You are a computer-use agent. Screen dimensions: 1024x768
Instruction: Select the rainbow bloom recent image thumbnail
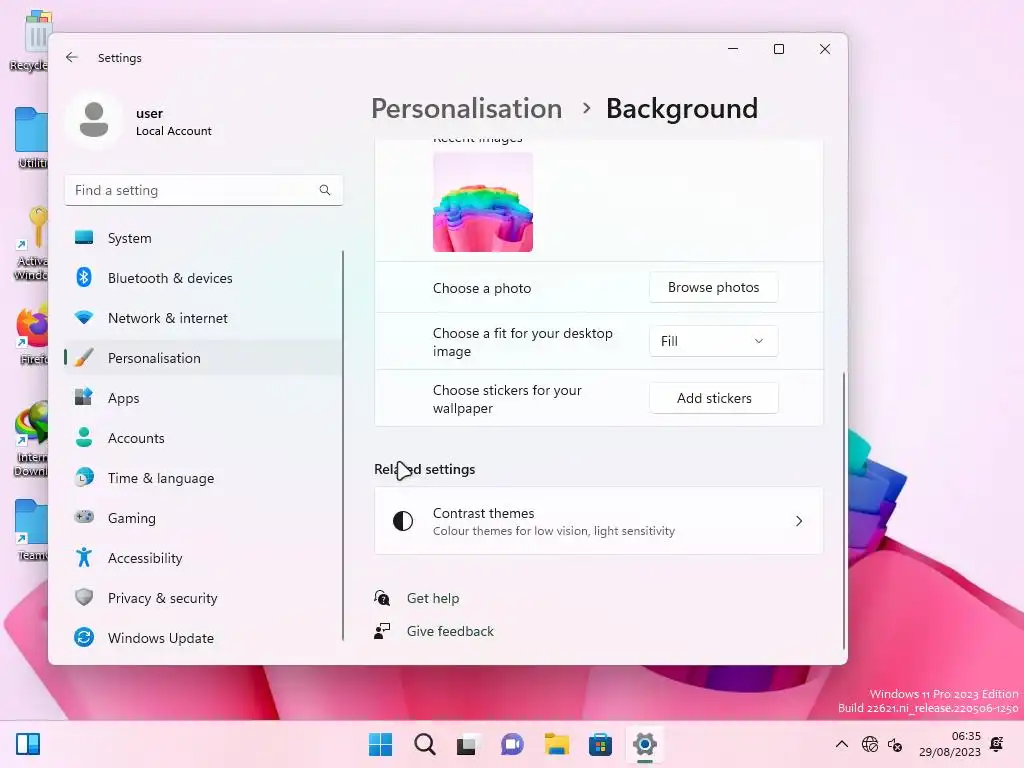click(x=483, y=202)
